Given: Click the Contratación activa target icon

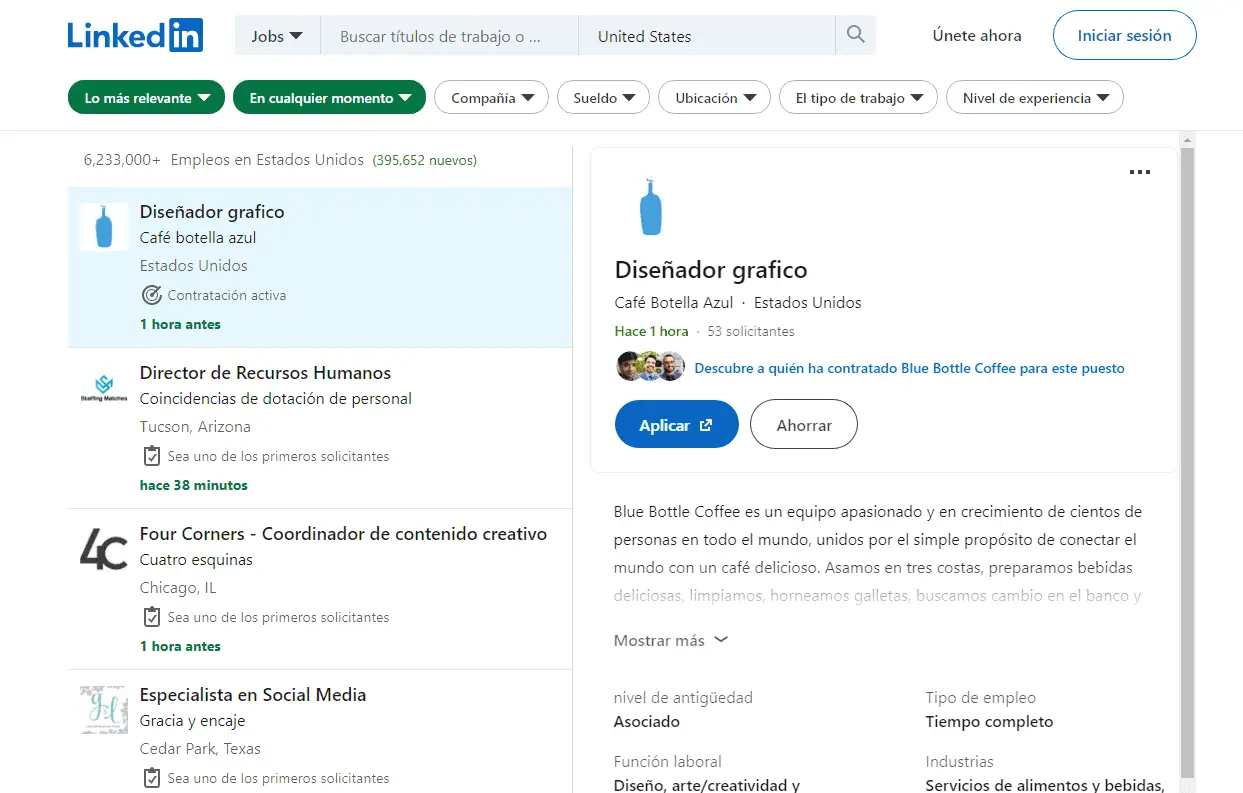Looking at the screenshot, I should [x=151, y=295].
